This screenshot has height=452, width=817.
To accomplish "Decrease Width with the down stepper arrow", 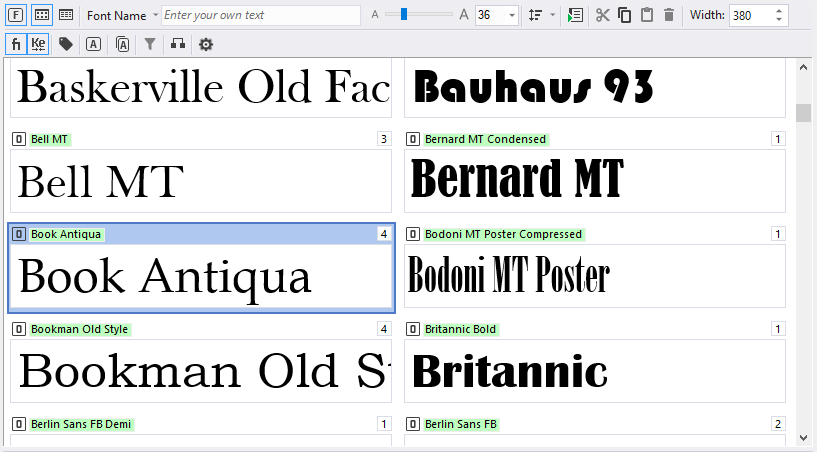I will click(779, 20).
